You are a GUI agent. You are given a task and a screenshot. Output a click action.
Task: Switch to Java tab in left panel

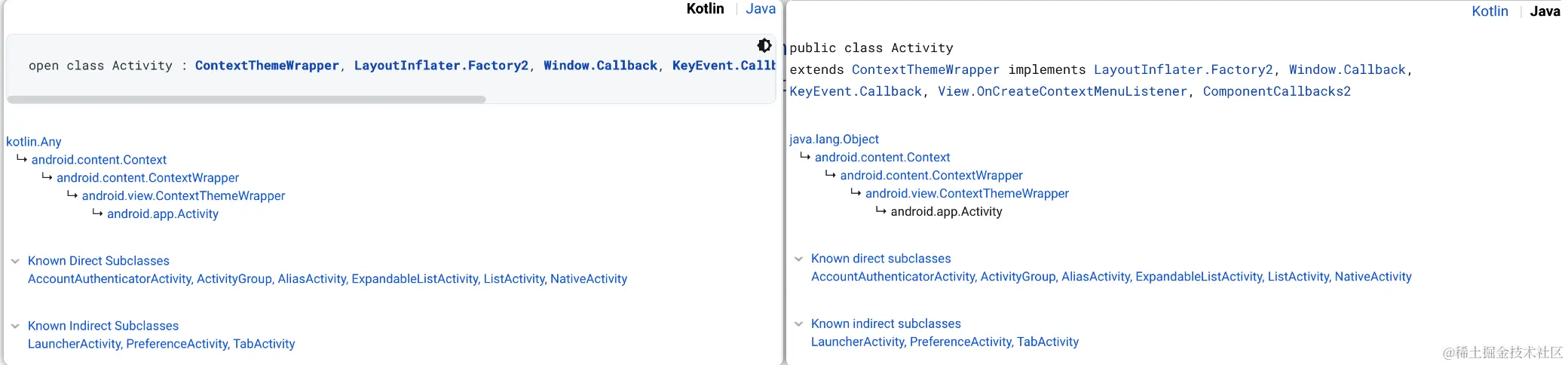point(760,9)
